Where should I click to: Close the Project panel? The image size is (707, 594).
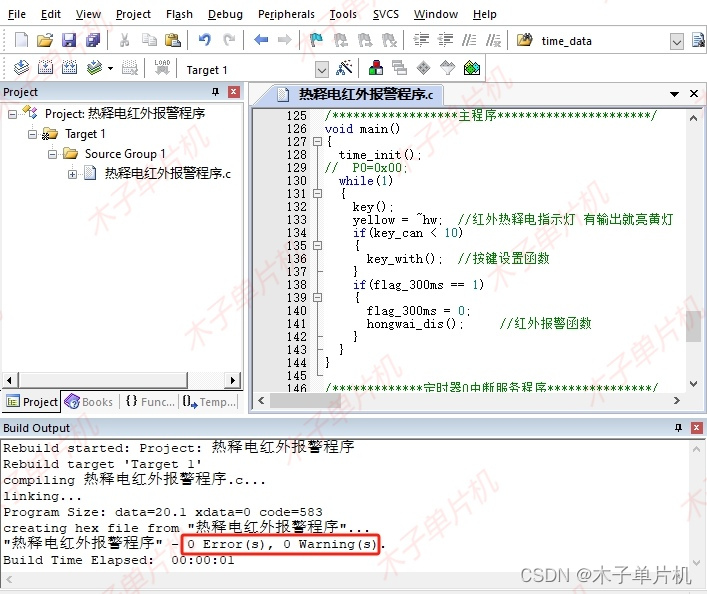click(234, 92)
